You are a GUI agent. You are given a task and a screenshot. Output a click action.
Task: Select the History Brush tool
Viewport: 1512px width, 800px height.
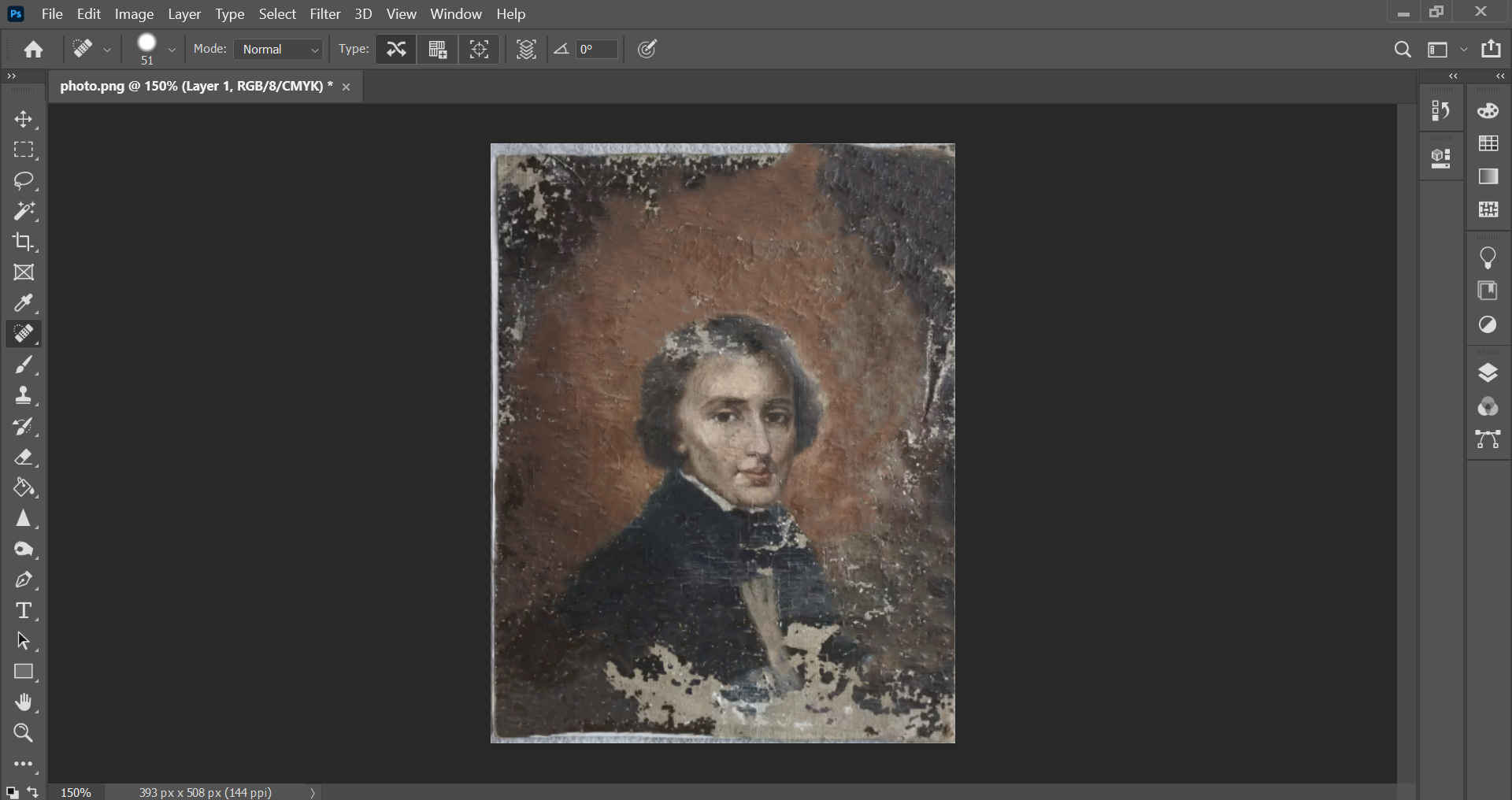click(x=24, y=427)
